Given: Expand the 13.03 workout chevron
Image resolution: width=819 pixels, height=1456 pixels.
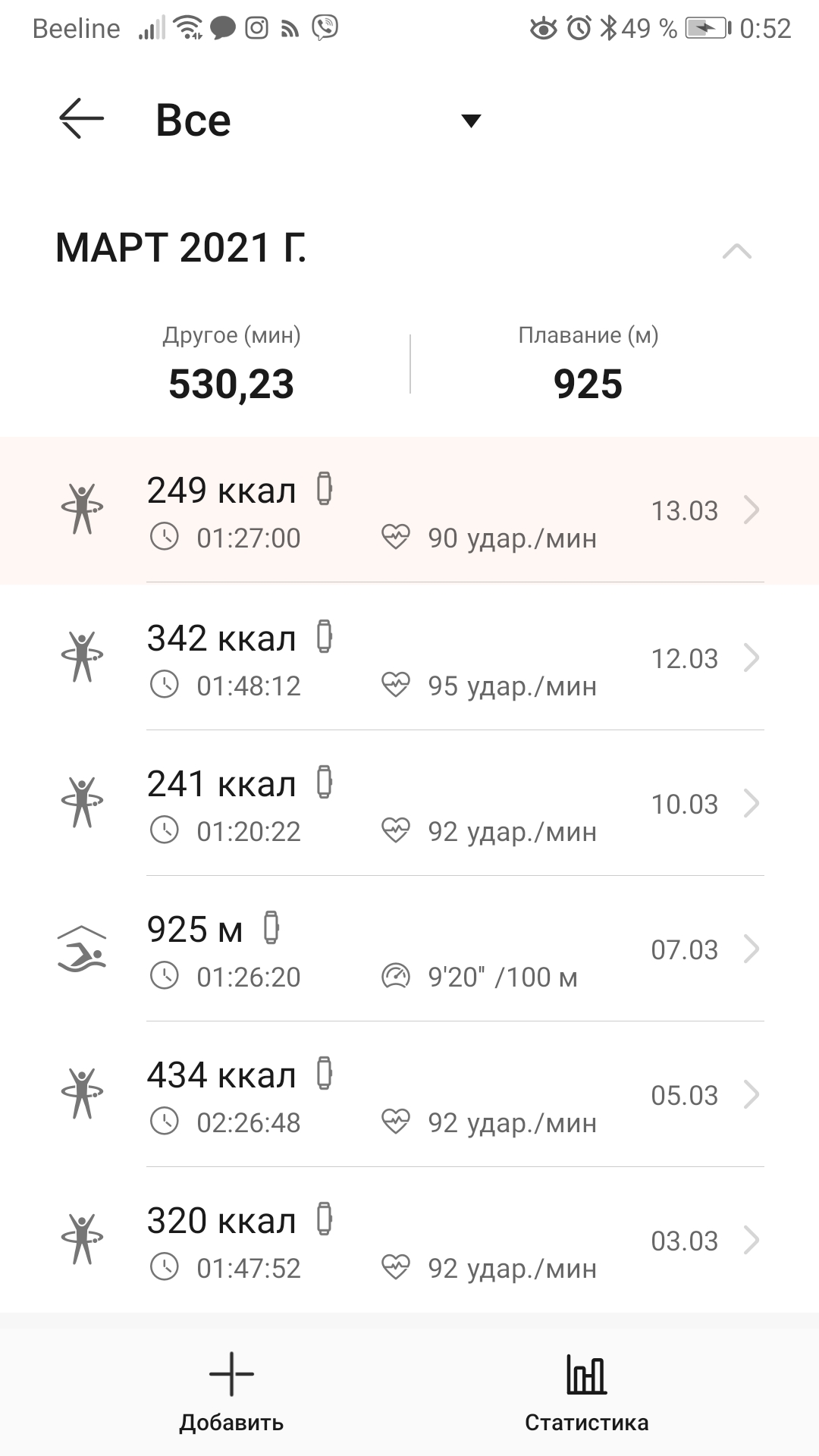Looking at the screenshot, I should tap(751, 510).
